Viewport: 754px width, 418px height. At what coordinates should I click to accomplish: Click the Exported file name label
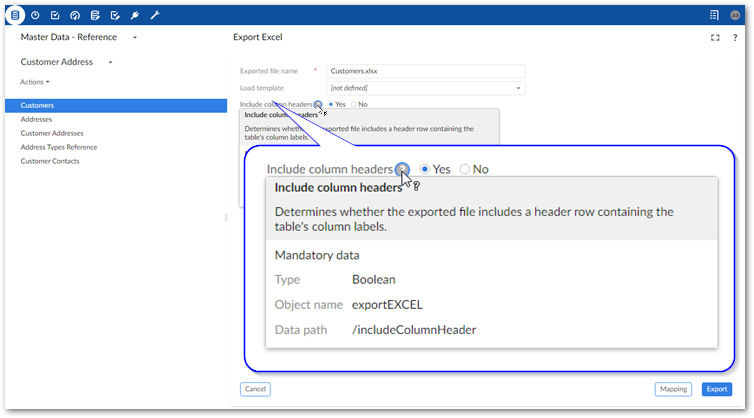[269, 71]
